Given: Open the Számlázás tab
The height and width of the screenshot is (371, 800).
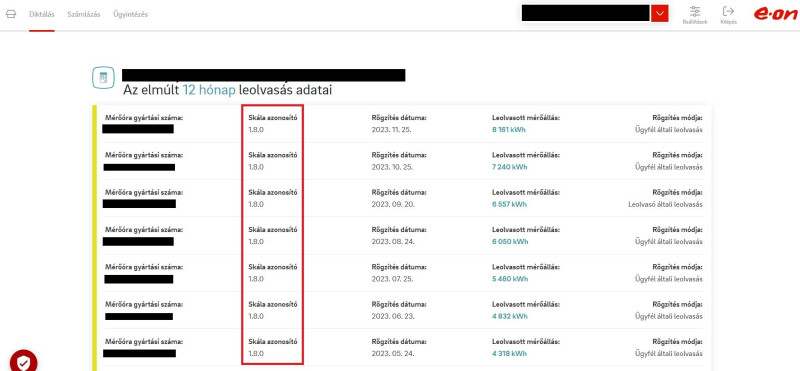Looking at the screenshot, I should click(84, 14).
